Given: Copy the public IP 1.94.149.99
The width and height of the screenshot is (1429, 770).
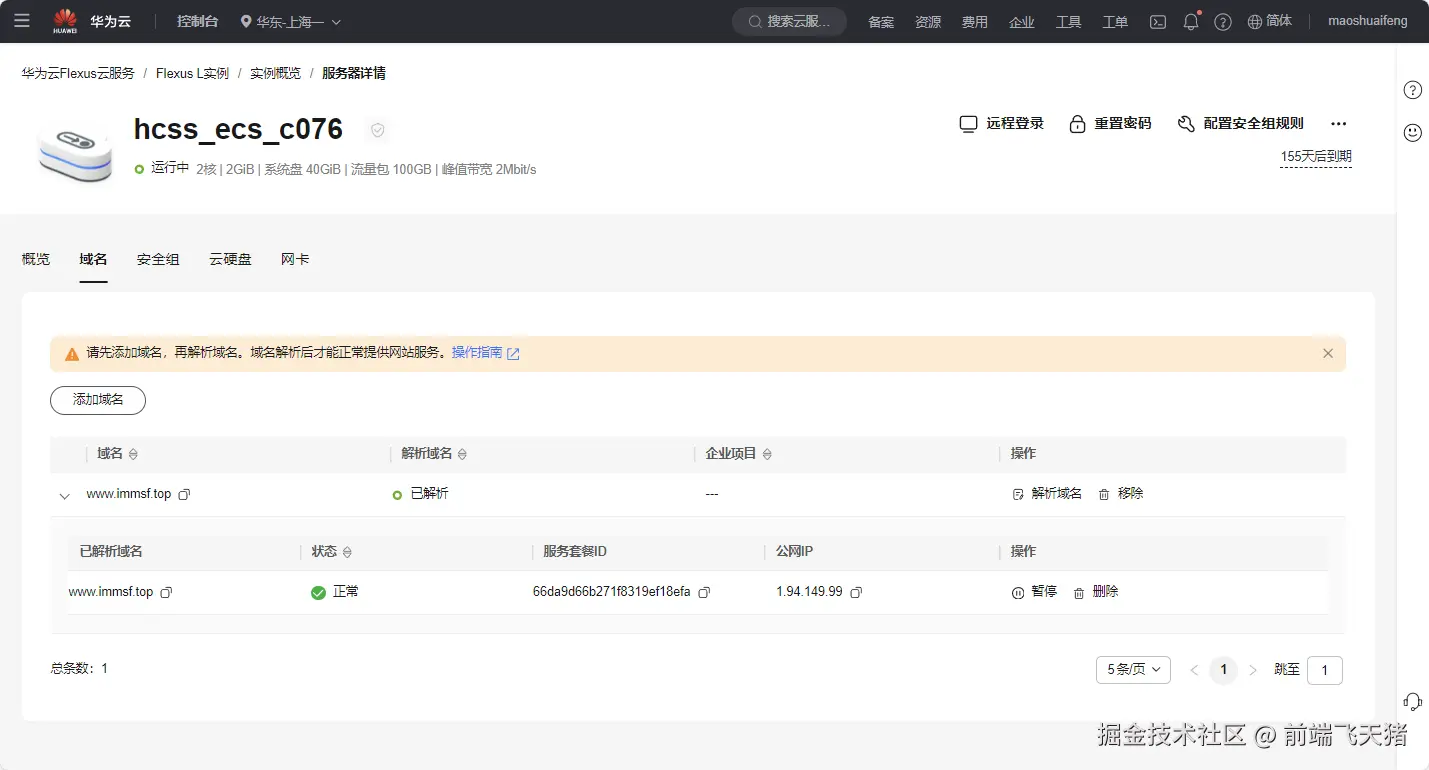Looking at the screenshot, I should [x=856, y=592].
